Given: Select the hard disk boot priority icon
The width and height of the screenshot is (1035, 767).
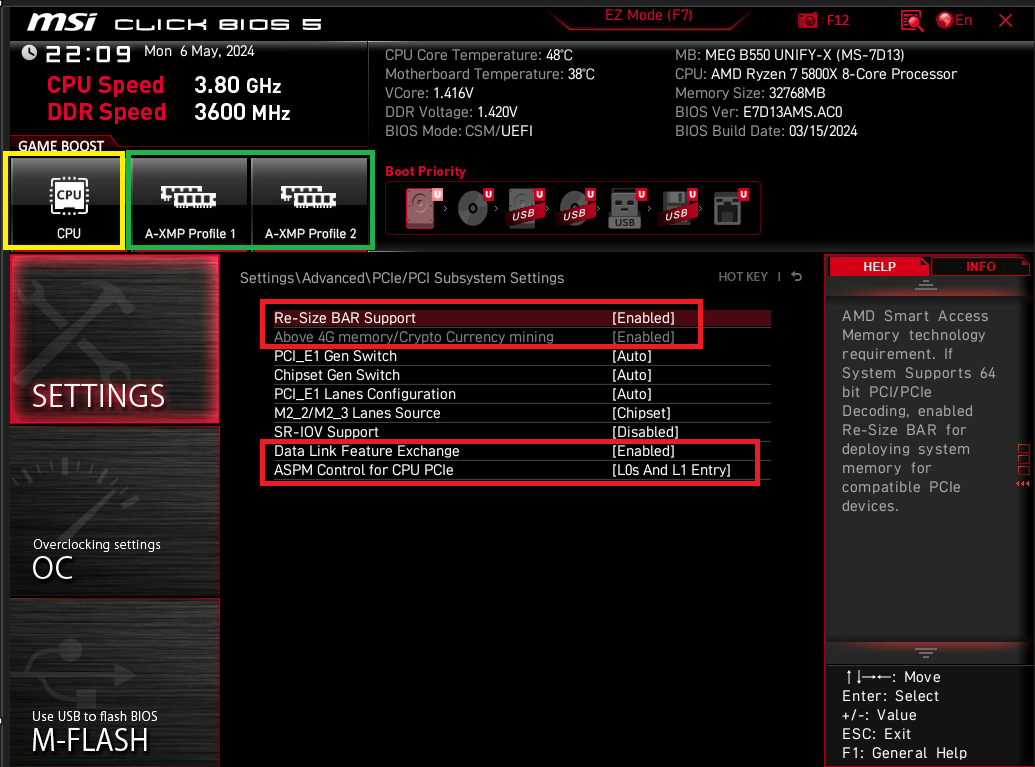Looking at the screenshot, I should [x=422, y=208].
